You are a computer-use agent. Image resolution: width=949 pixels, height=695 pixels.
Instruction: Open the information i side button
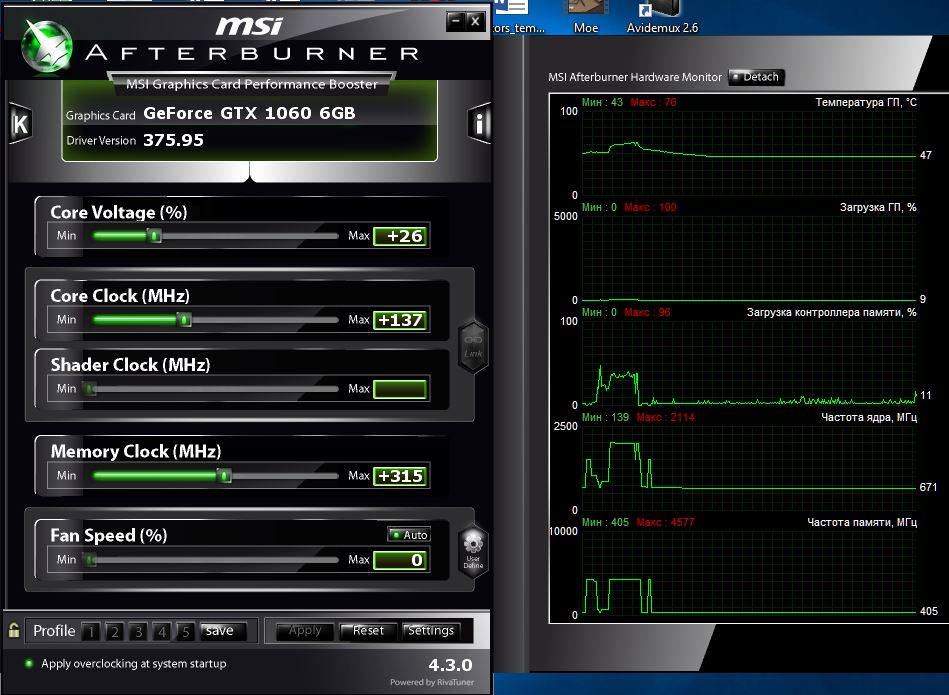[x=479, y=124]
